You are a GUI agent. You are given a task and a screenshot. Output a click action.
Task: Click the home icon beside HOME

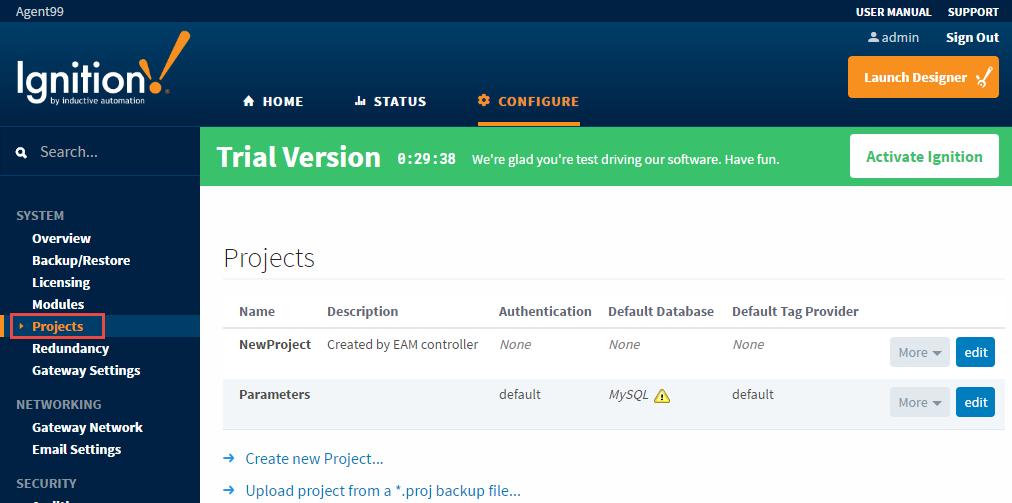(248, 101)
